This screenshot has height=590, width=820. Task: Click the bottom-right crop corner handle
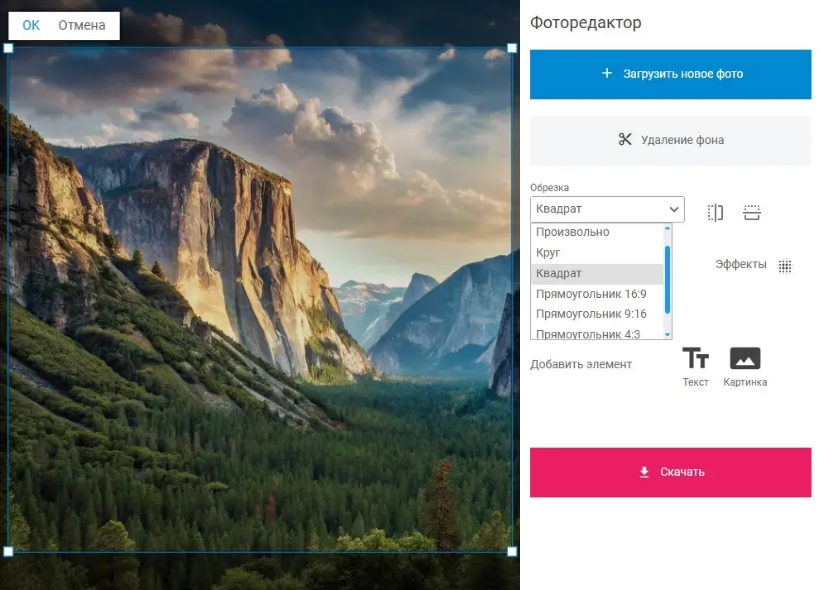coord(512,551)
